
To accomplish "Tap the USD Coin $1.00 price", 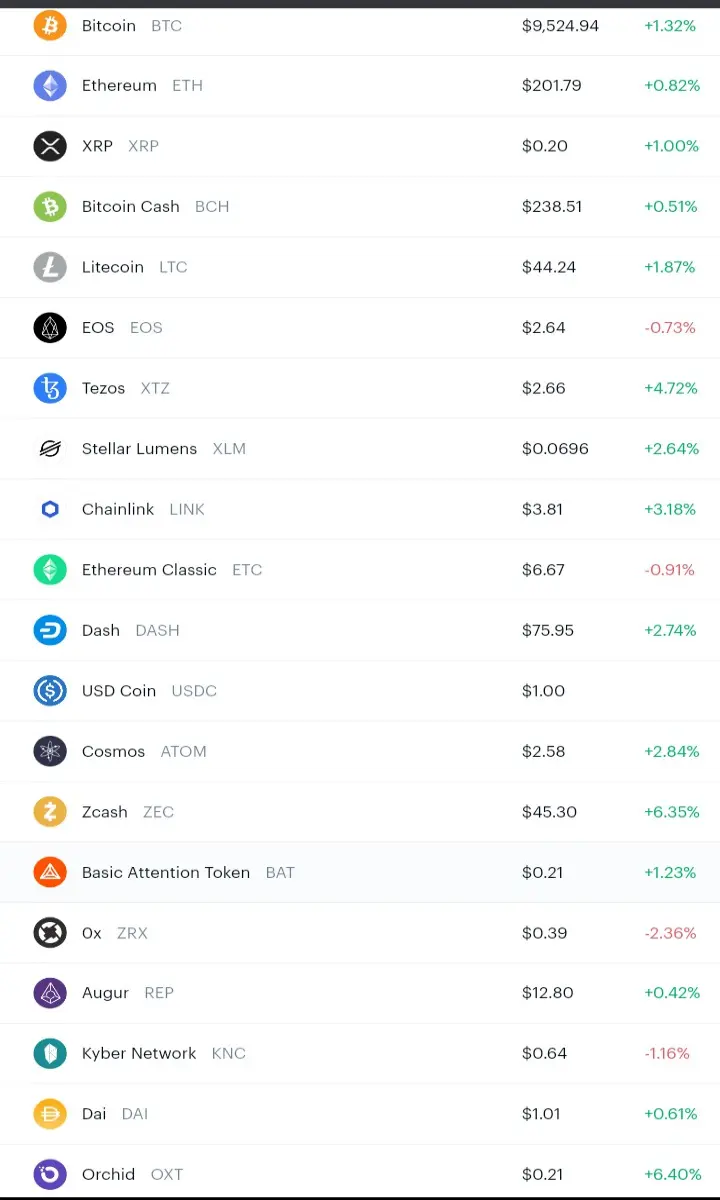I will point(543,691).
